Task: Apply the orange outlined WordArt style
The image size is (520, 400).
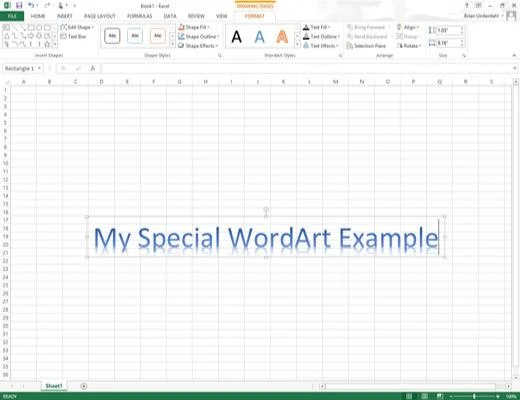Action: click(x=282, y=37)
